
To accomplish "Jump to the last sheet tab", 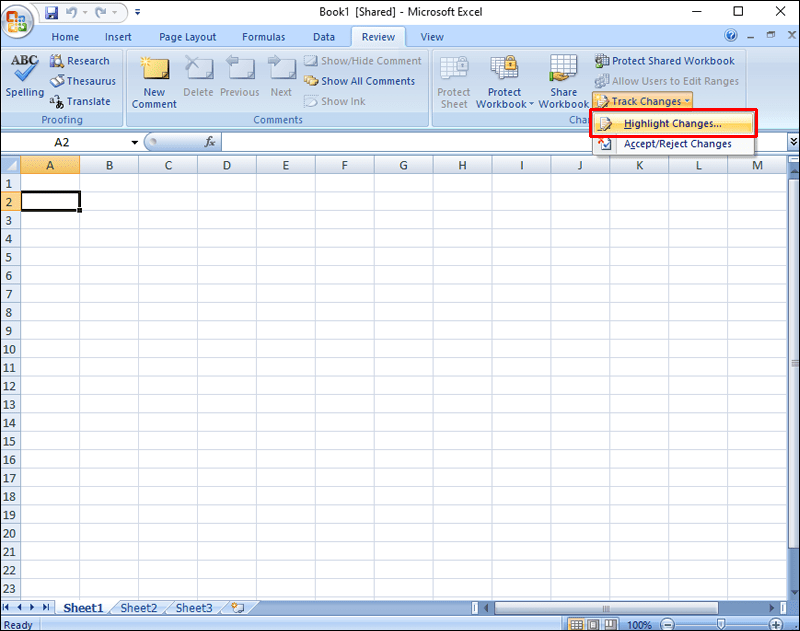I will tap(46, 607).
